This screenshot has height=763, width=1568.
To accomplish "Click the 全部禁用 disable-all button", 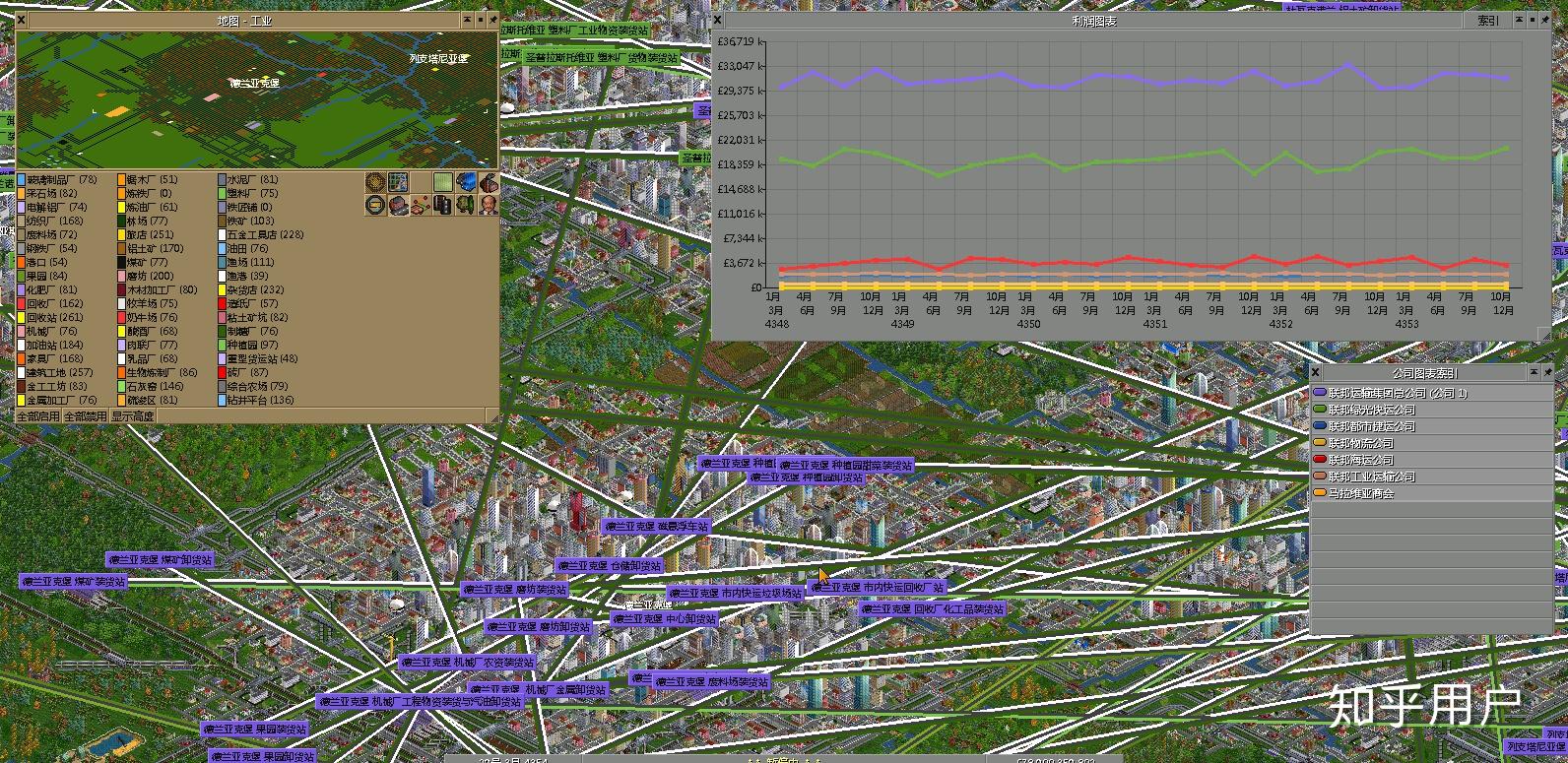I will pos(85,416).
